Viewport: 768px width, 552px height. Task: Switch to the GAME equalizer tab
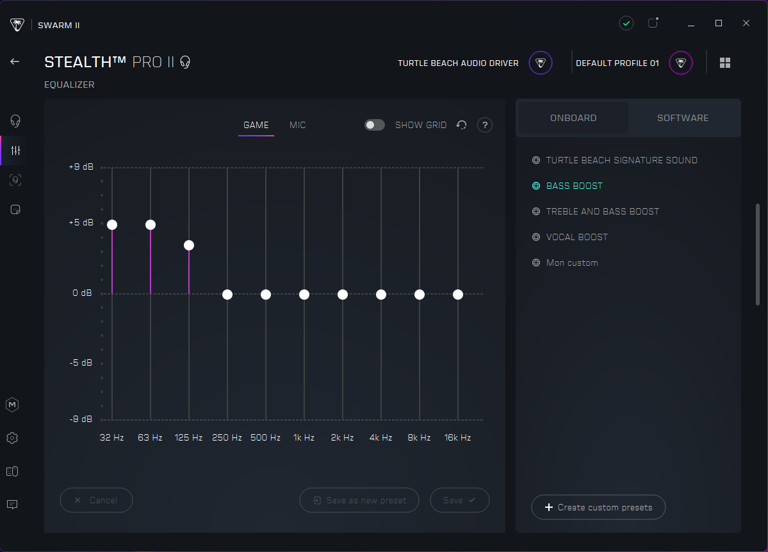coord(256,125)
